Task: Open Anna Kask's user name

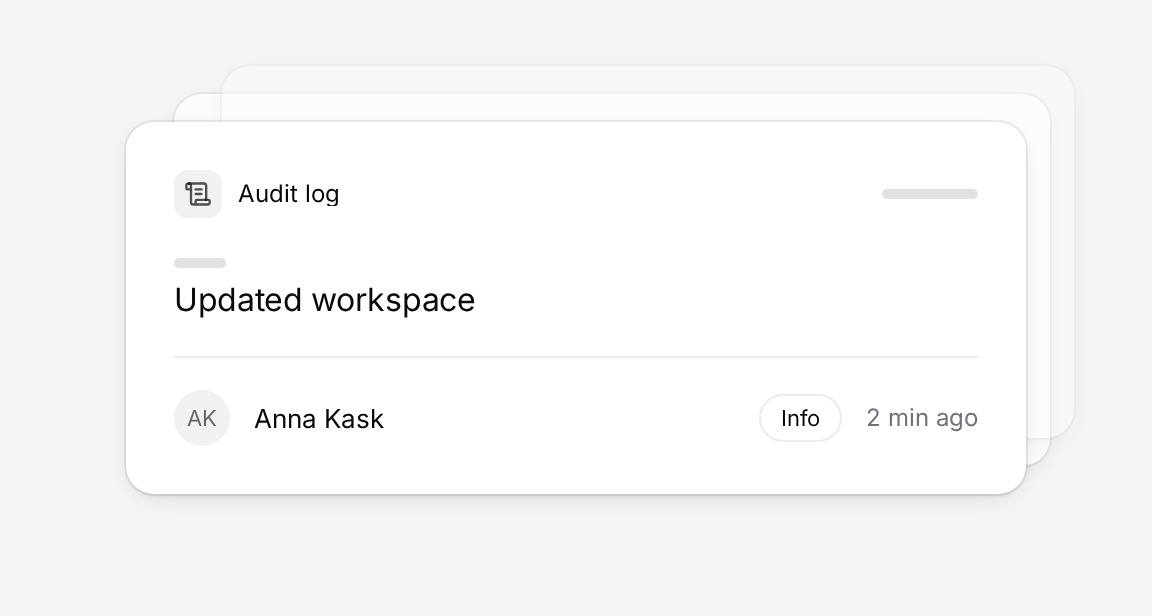Action: (319, 418)
